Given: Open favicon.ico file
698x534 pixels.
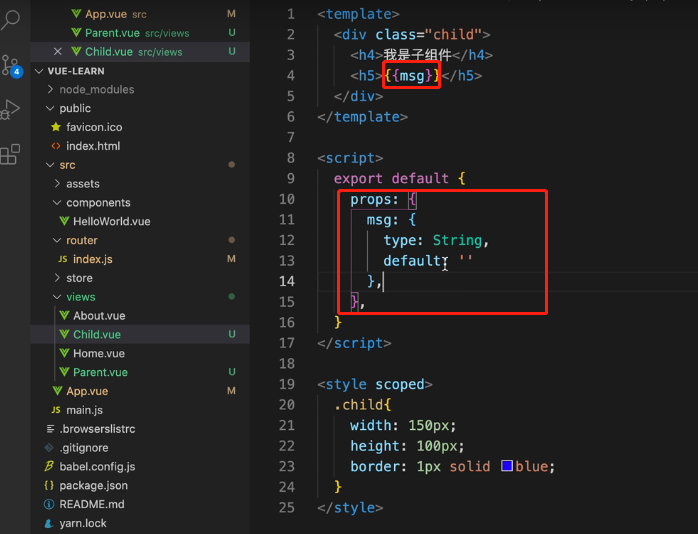Looking at the screenshot, I should (140, 127).
